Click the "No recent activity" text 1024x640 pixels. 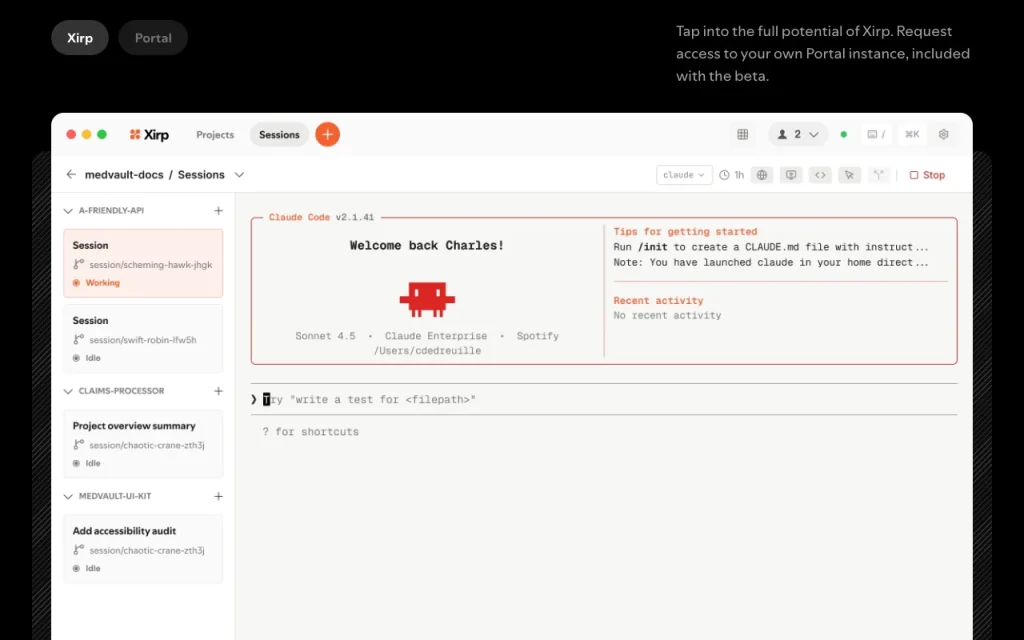point(667,315)
